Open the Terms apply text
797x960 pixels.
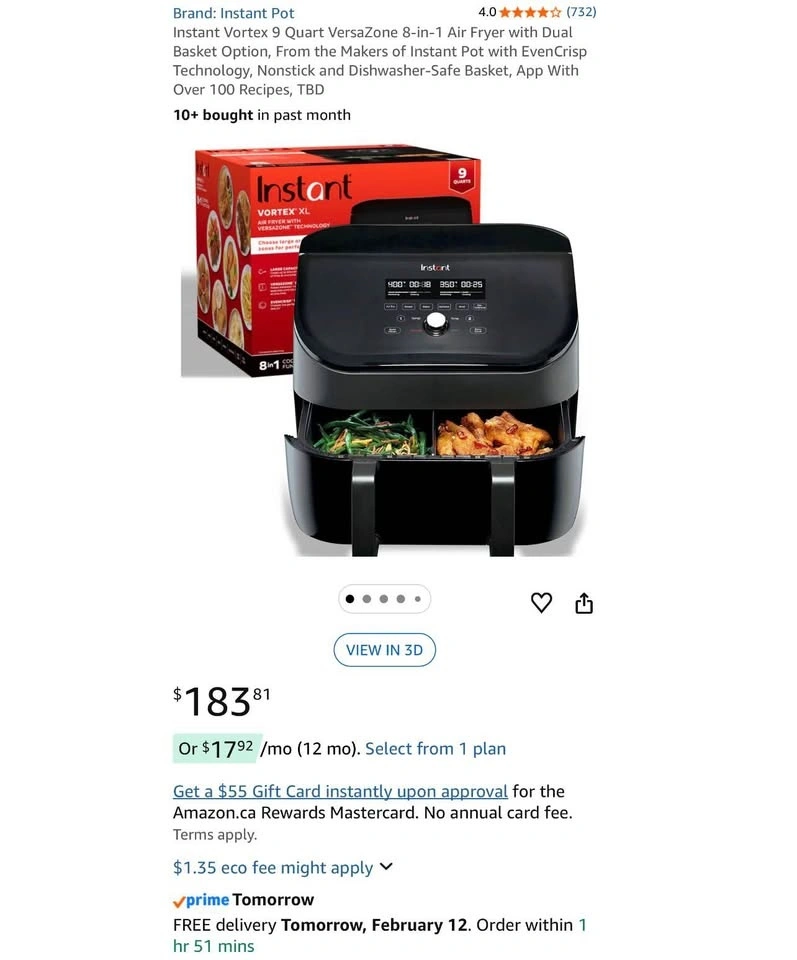215,834
